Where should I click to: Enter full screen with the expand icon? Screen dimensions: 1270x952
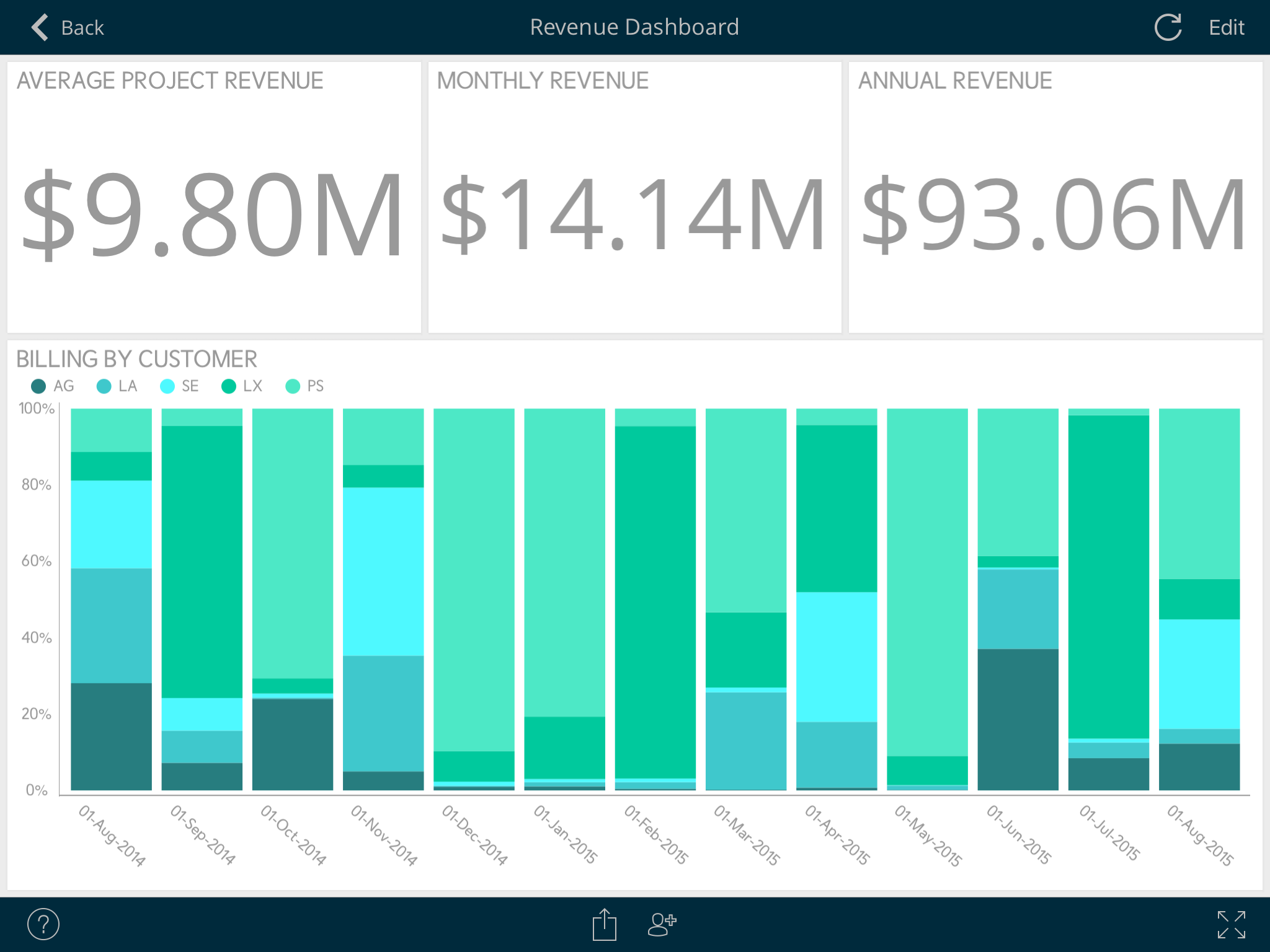click(1231, 924)
